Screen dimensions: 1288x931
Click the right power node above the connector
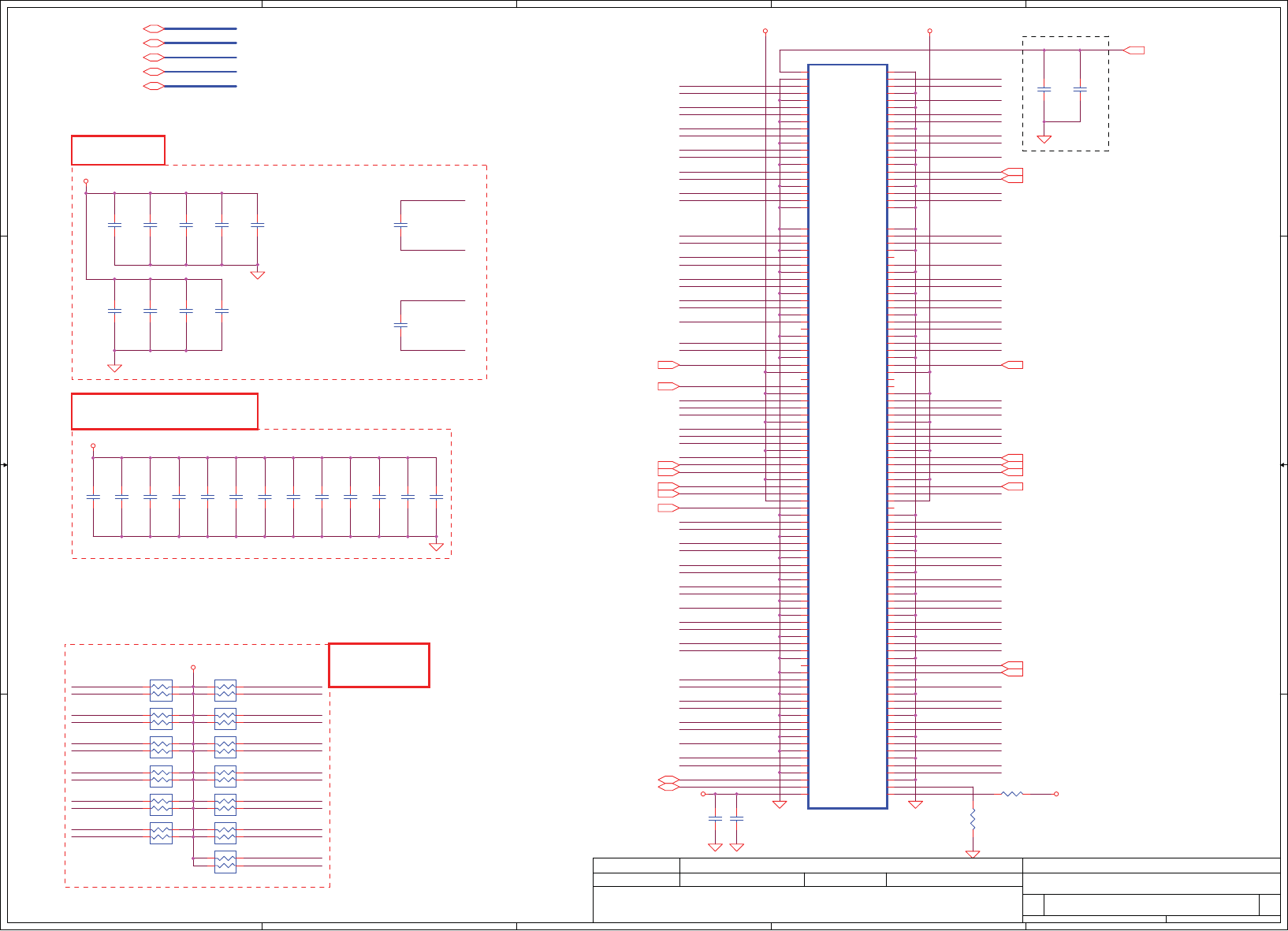point(929,31)
